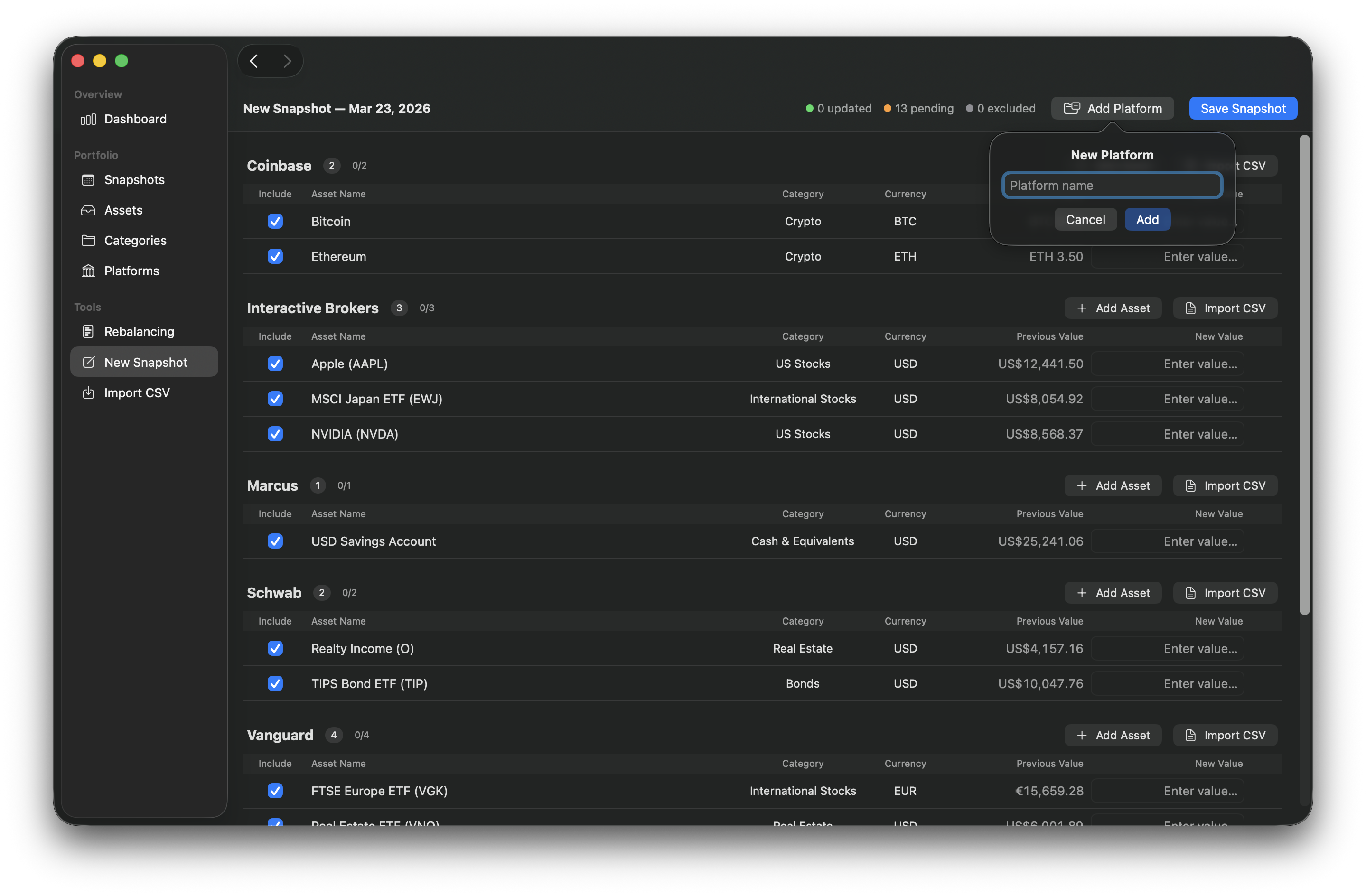Click the 0 excluded status indicator
The width and height of the screenshot is (1366, 896).
coord(1001,109)
